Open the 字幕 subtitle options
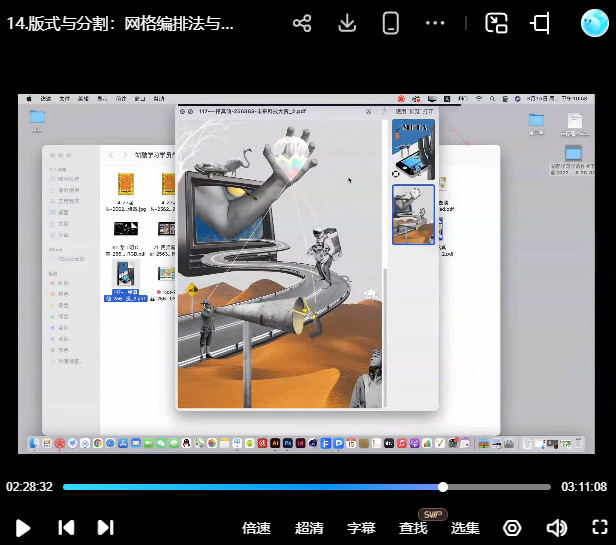 [361, 528]
